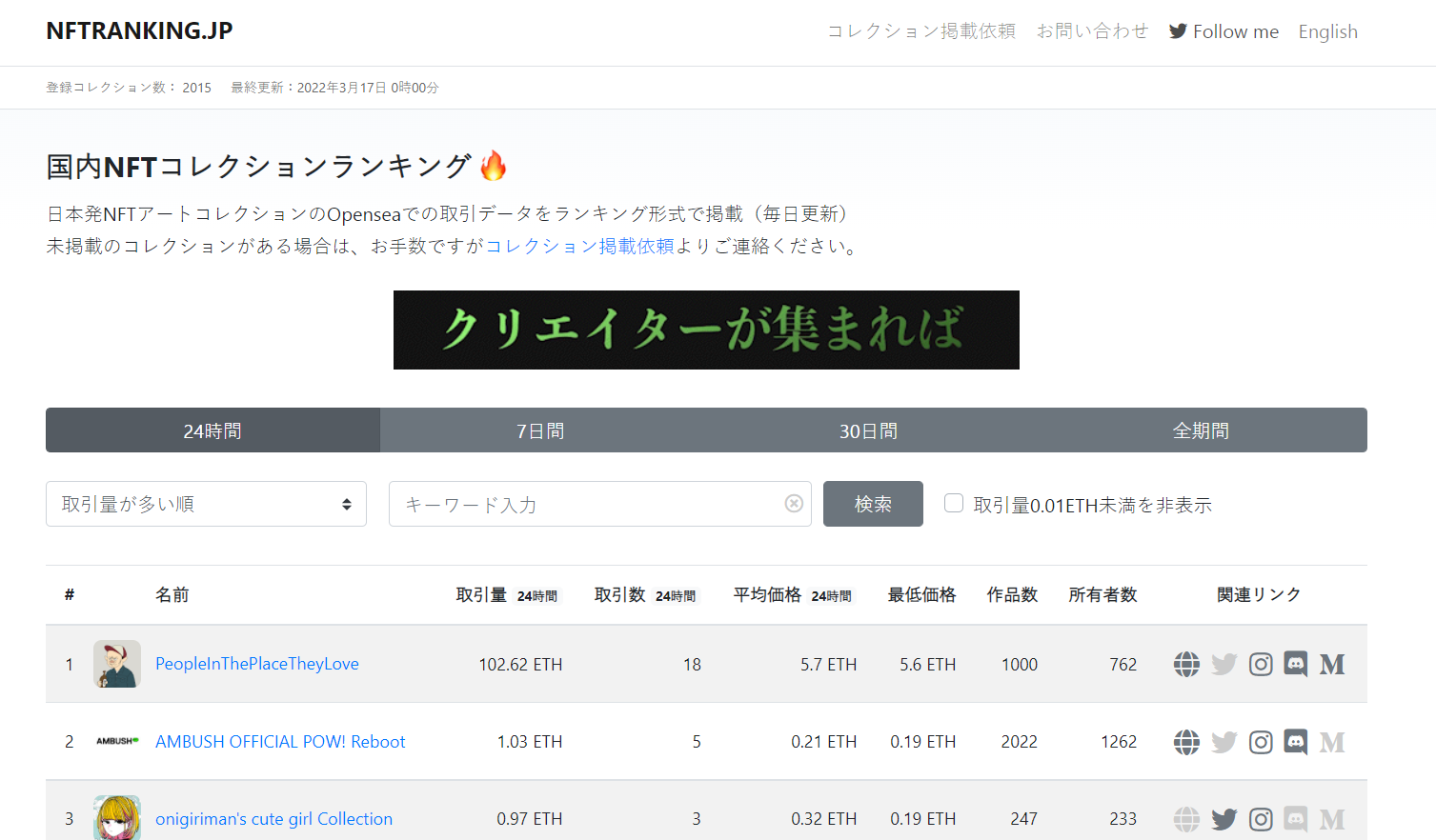This screenshot has height=840, width=1436.
Task: Focus the キーワード入力 search field
Action: 600,504
